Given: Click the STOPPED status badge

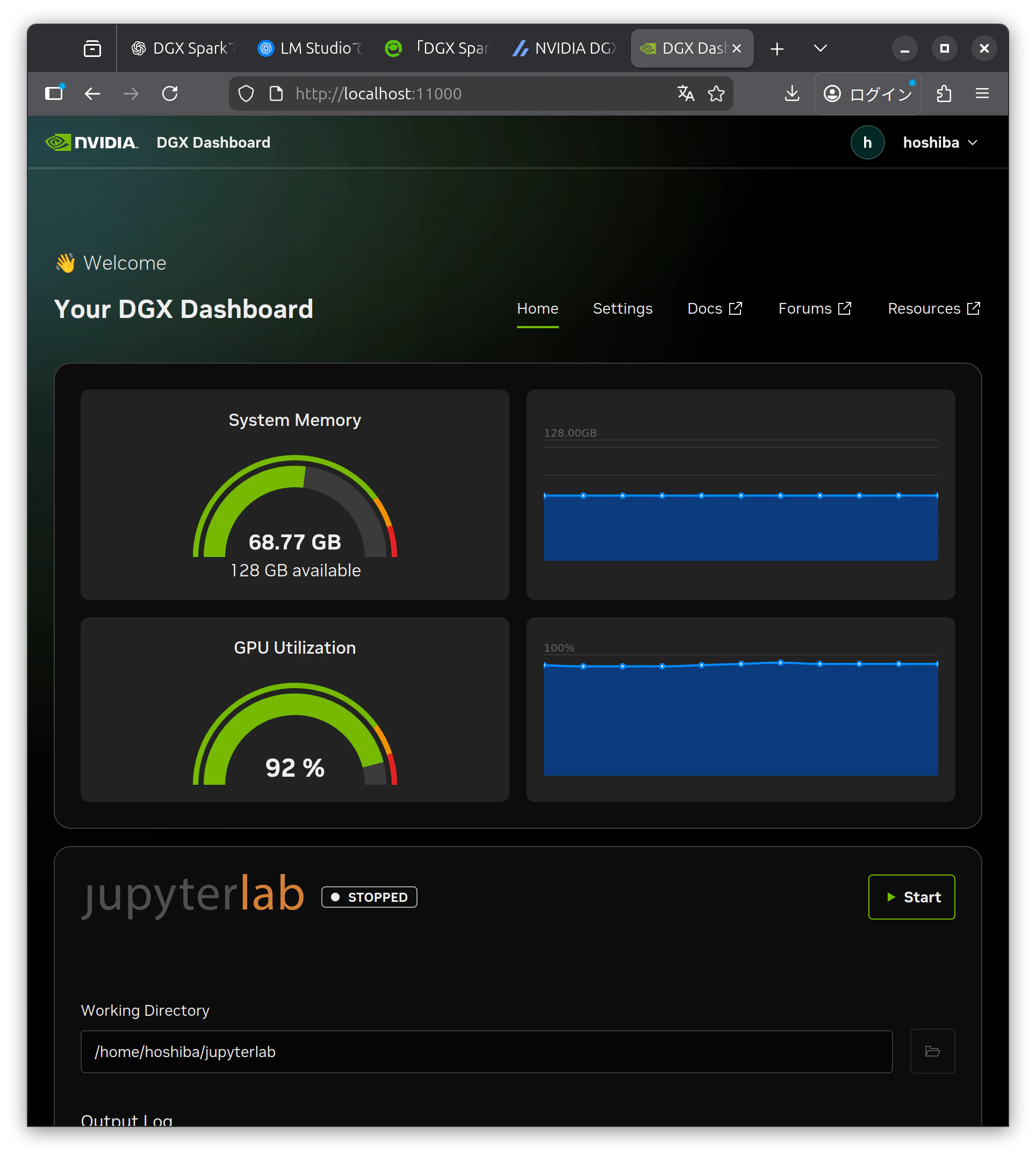Looking at the screenshot, I should tap(369, 896).
